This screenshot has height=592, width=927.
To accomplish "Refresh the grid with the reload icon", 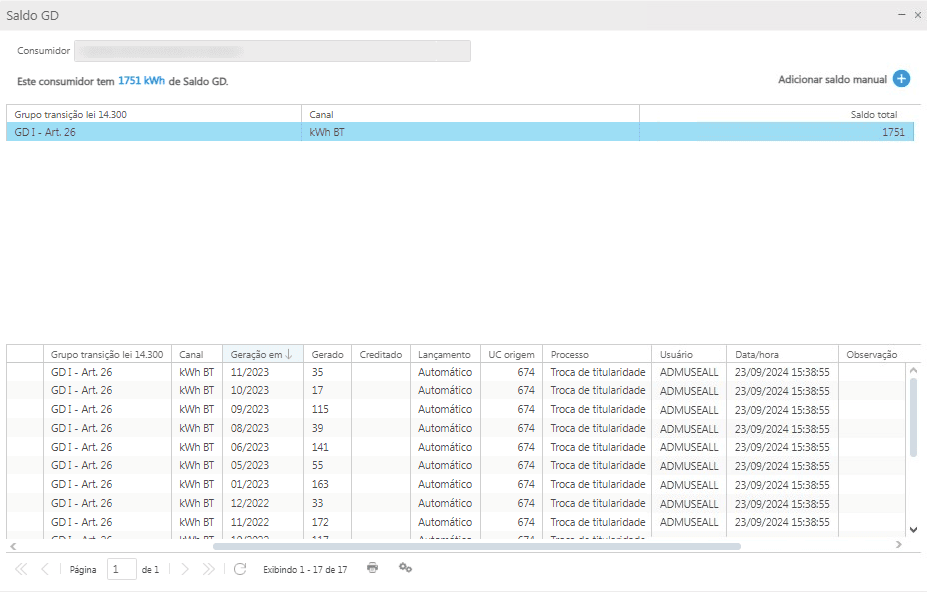I will [240, 569].
